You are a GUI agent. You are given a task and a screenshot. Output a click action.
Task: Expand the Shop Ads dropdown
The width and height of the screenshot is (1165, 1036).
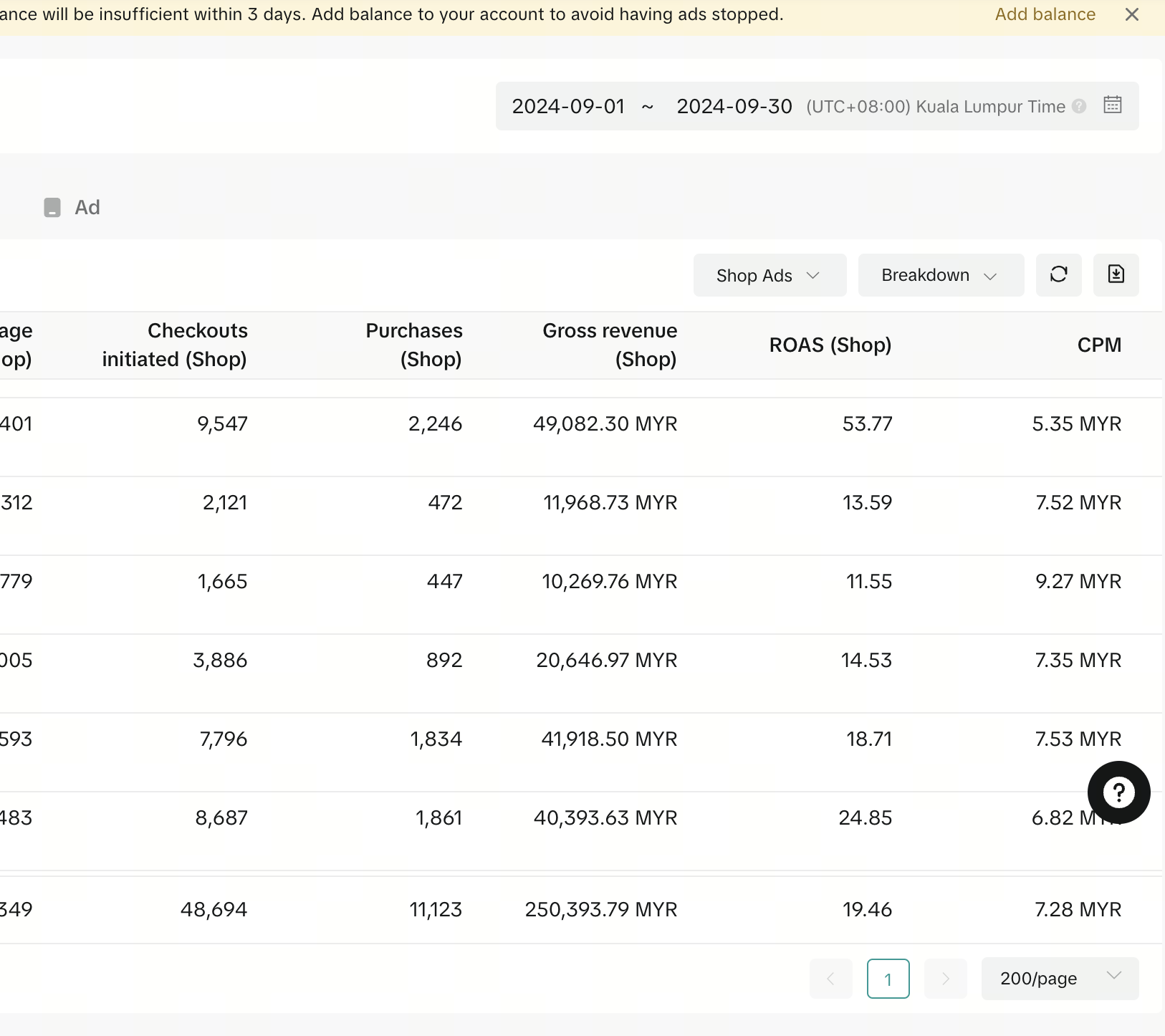point(769,275)
